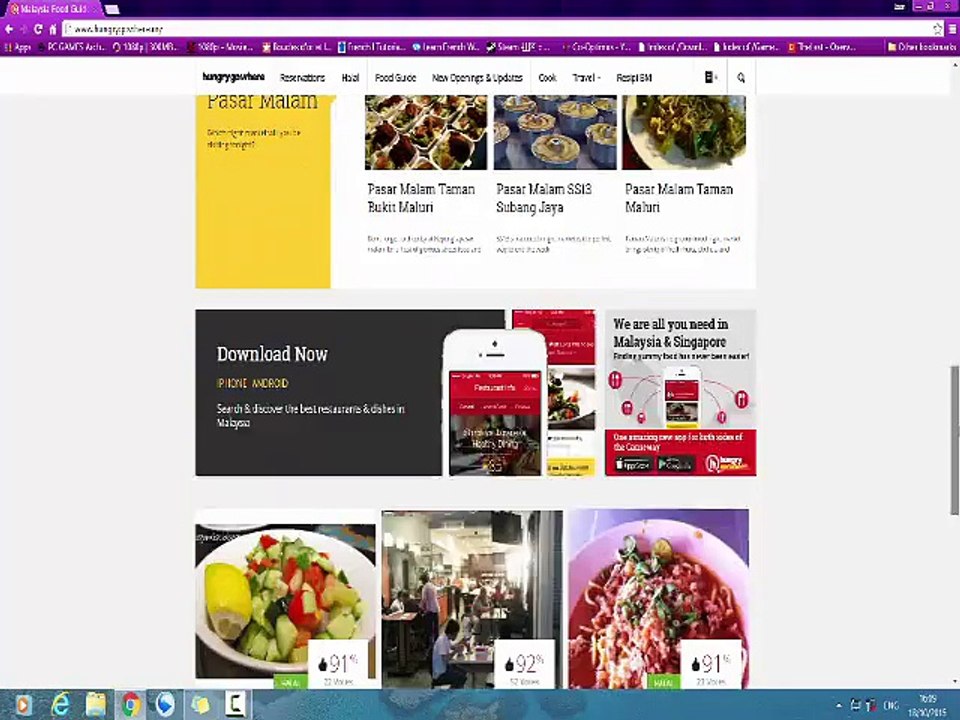This screenshot has height=720, width=960.
Task: Open the user account icon in site header
Action: tap(711, 77)
